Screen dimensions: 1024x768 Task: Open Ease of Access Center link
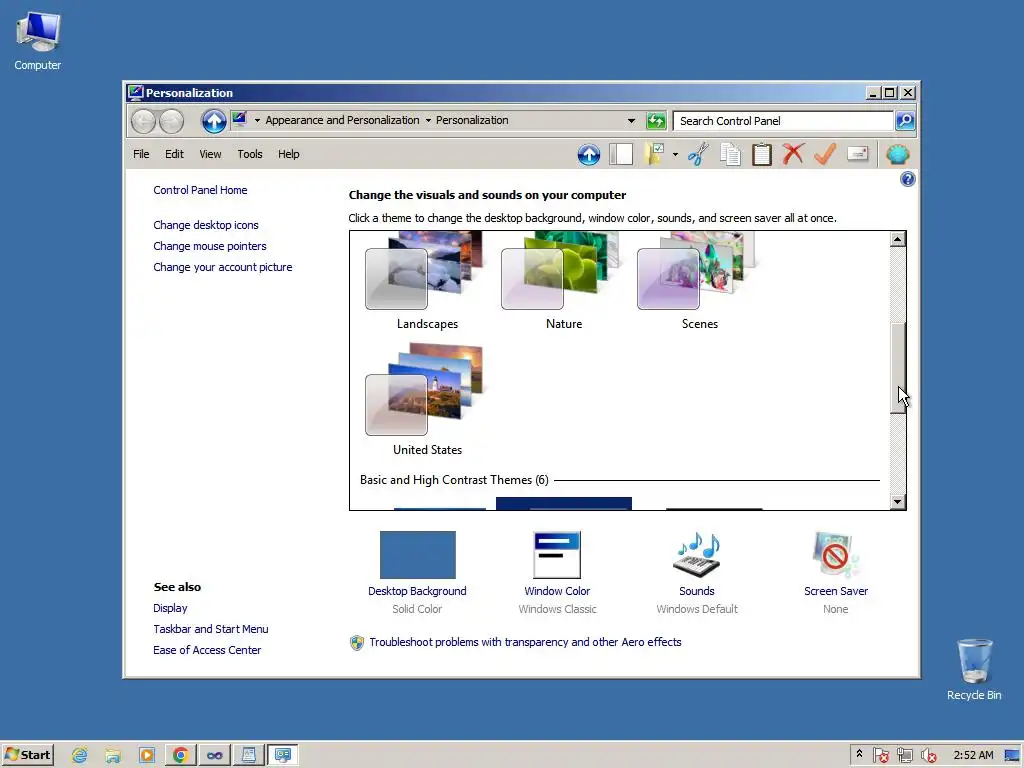pyautogui.click(x=207, y=650)
